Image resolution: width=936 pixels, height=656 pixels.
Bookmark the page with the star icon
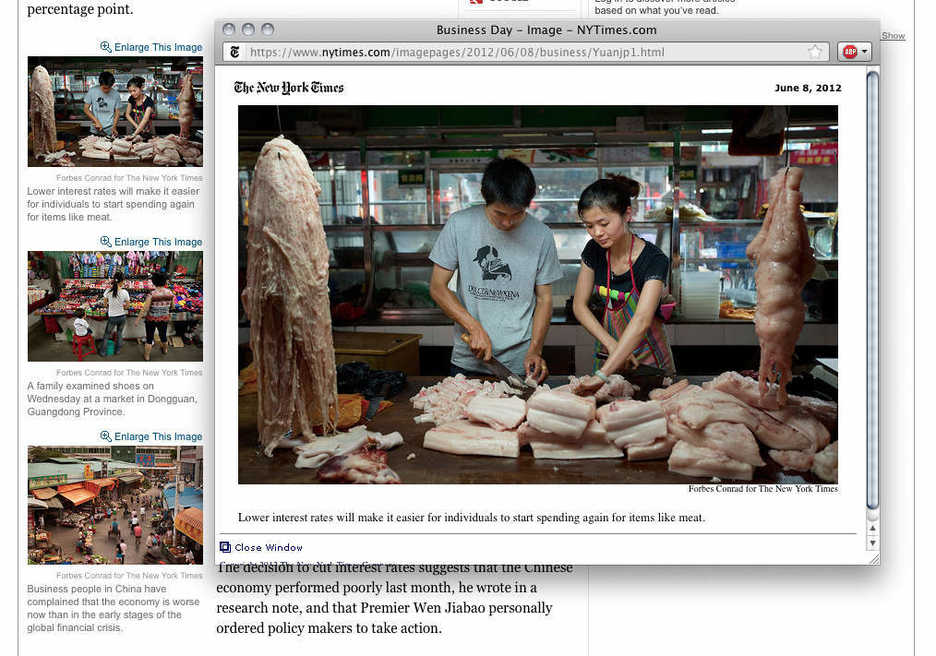[x=815, y=52]
